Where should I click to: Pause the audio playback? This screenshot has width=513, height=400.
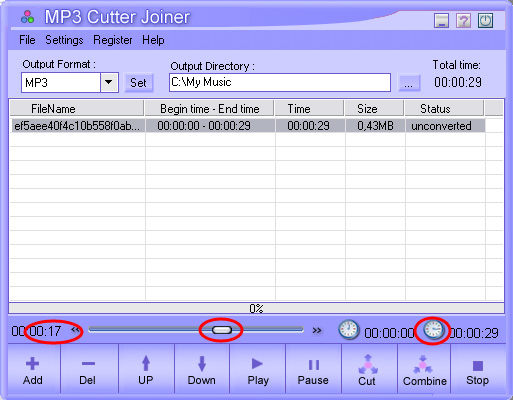(x=313, y=369)
